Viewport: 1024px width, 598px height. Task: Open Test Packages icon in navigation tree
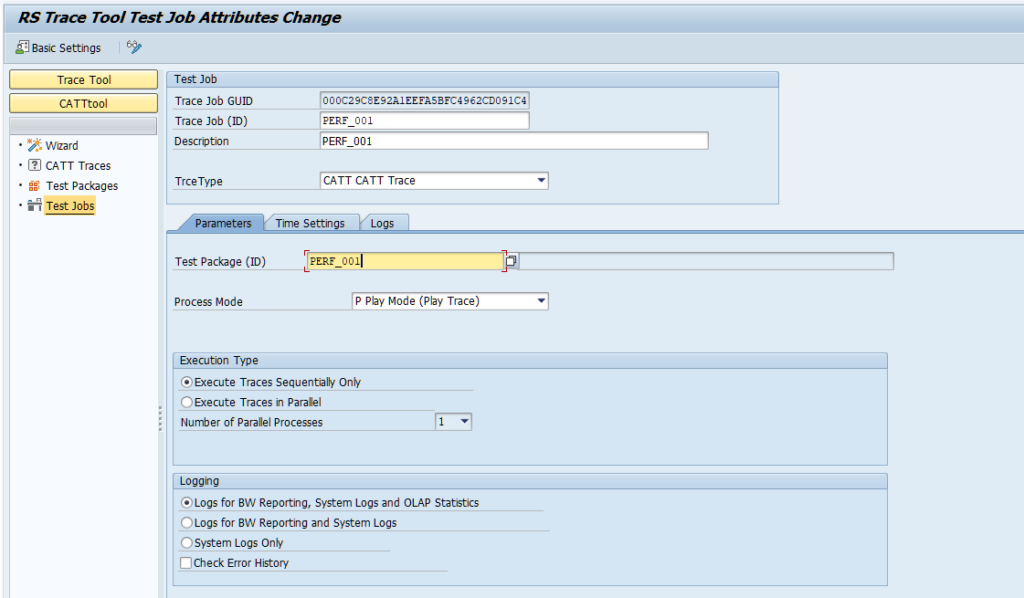35,186
